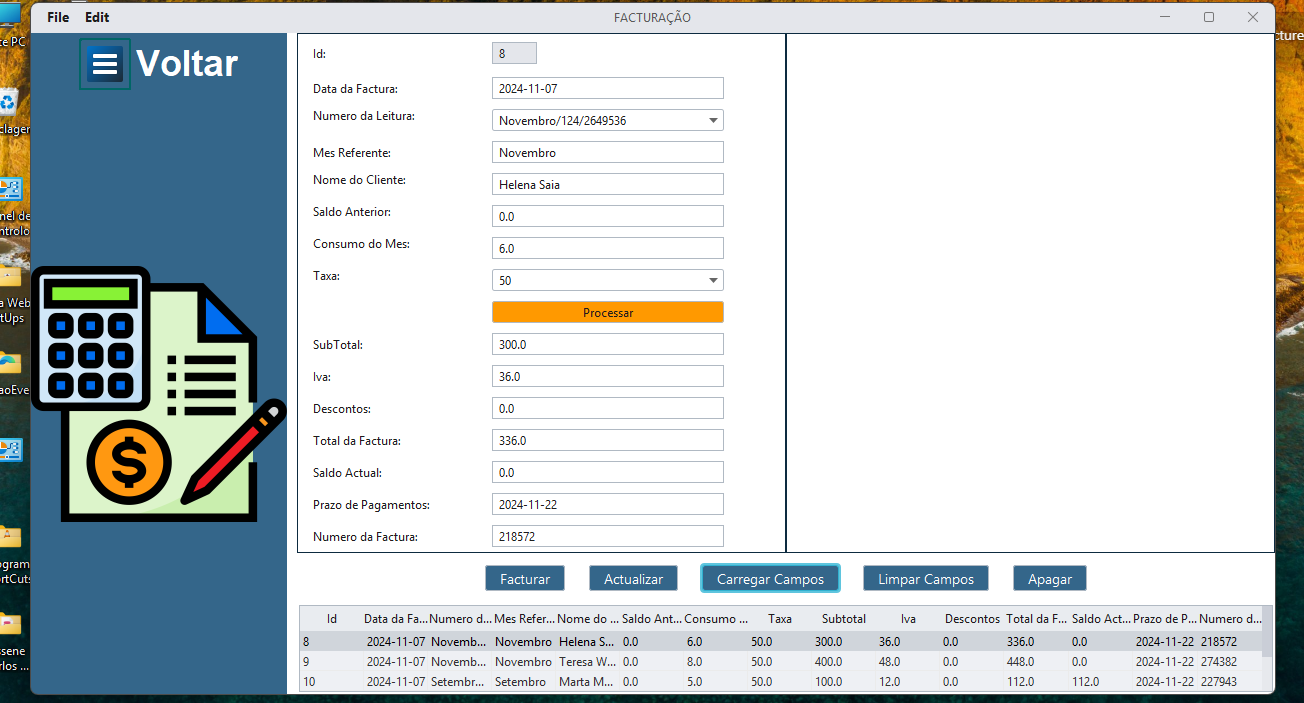Click the table's vertical scrollbar
The width and height of the screenshot is (1304, 703).
pos(1267,650)
